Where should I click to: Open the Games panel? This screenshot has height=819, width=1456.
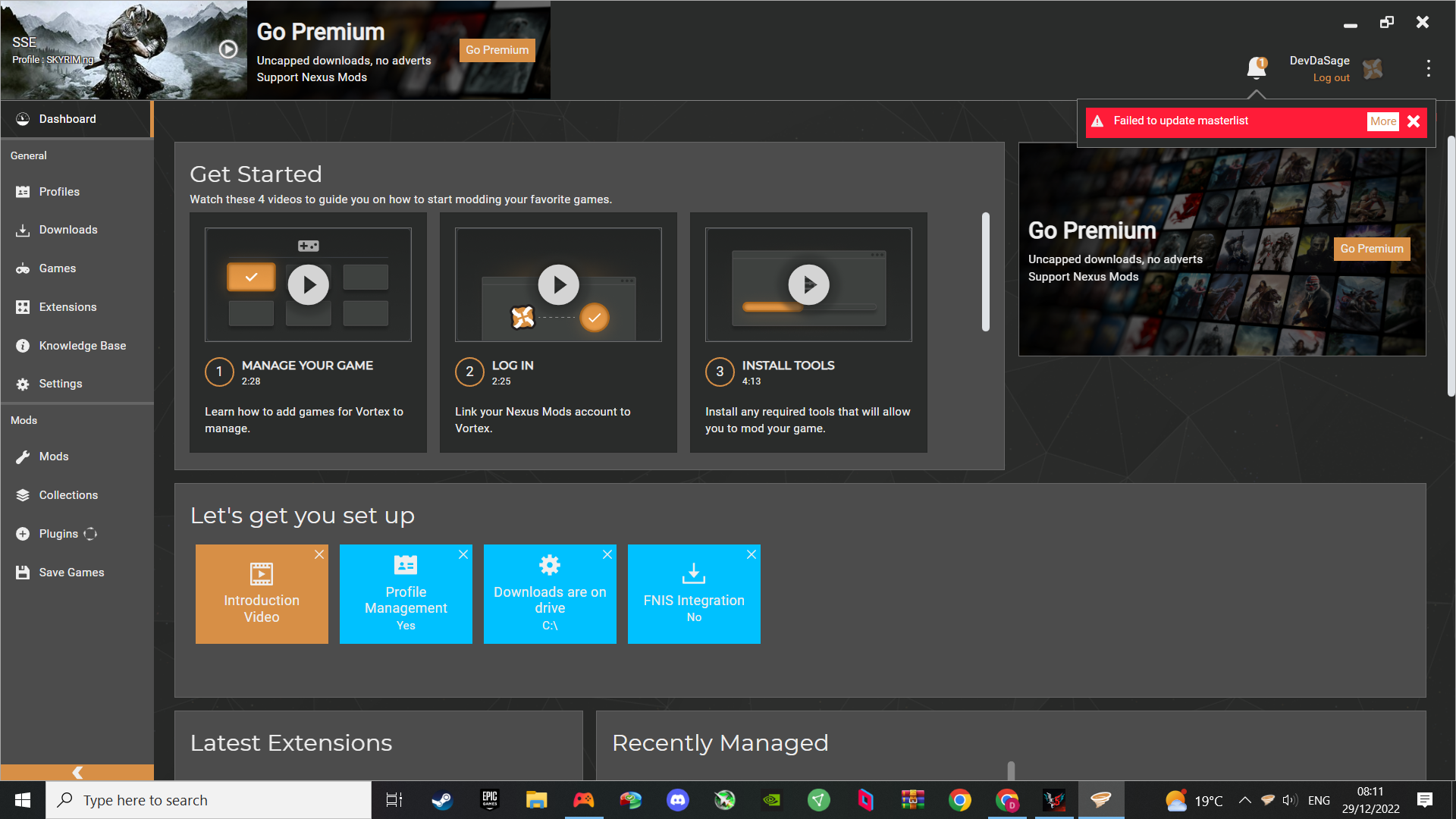point(57,268)
